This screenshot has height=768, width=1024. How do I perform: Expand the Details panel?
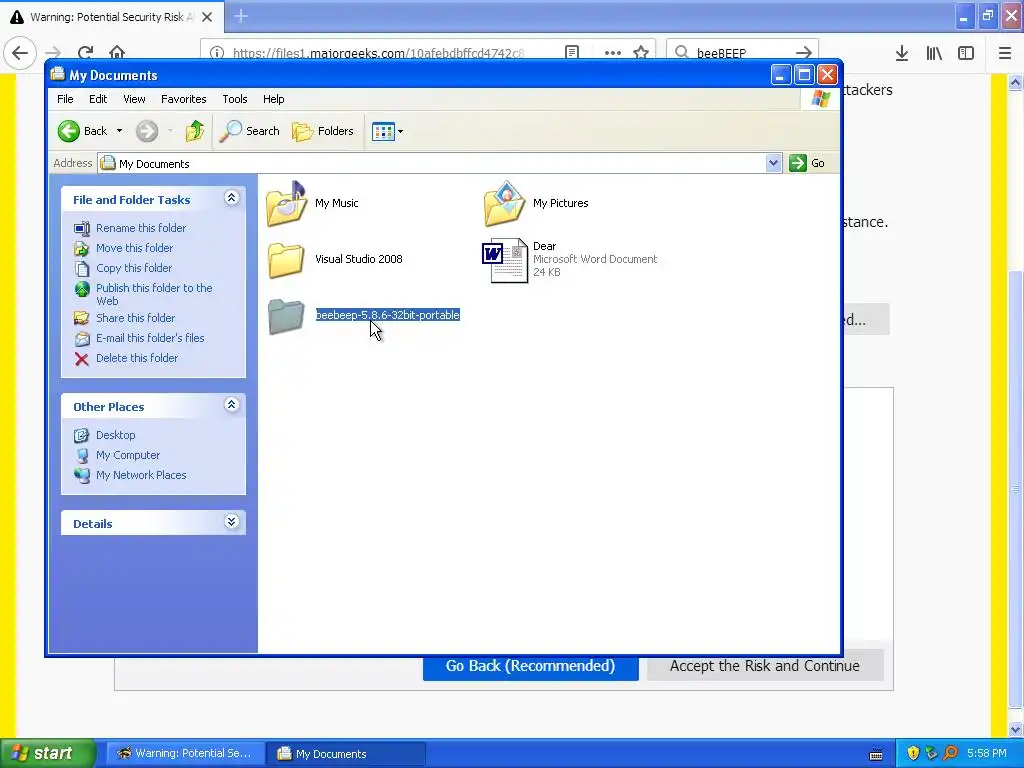(x=231, y=522)
